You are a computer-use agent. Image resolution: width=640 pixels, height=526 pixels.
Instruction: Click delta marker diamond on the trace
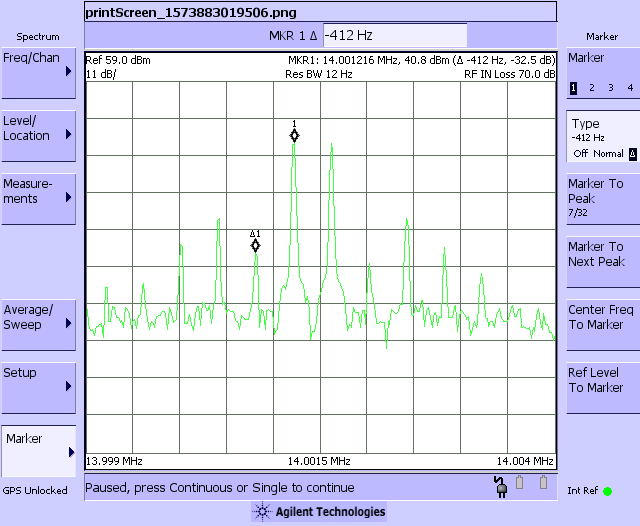click(255, 246)
